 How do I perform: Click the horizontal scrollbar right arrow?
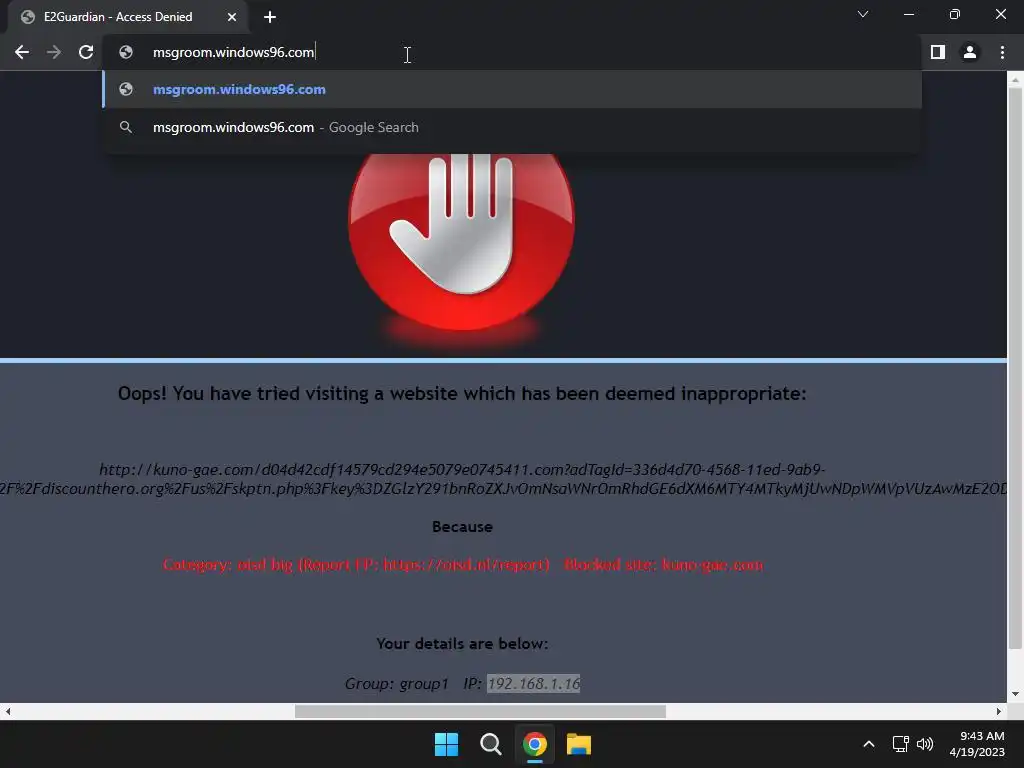point(999,711)
